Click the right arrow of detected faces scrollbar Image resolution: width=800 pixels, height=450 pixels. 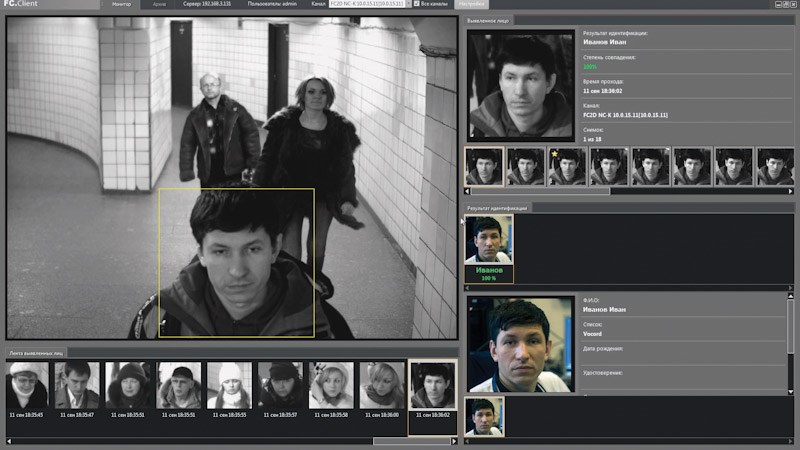click(452, 440)
